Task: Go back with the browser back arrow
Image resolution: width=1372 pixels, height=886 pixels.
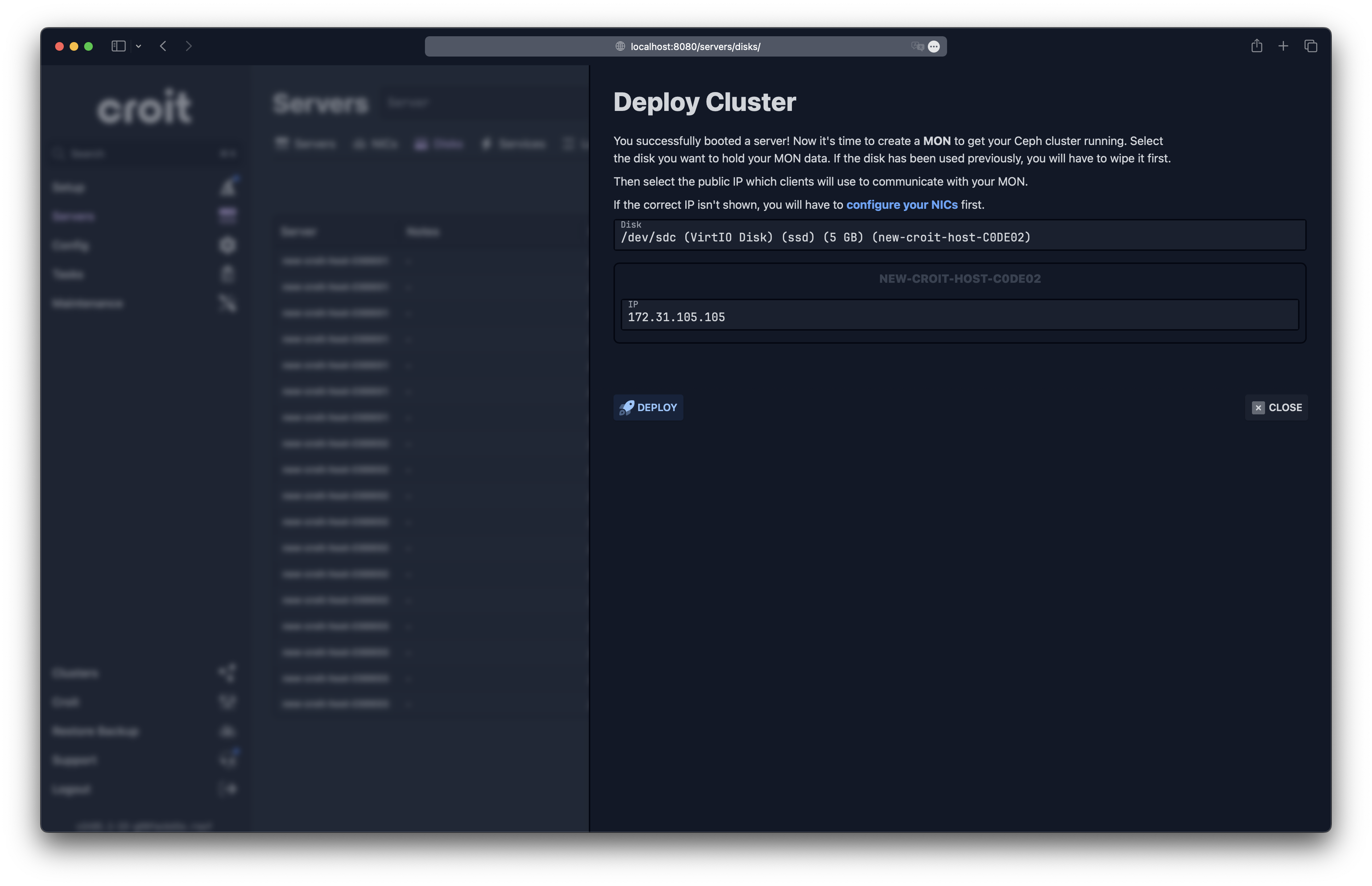Action: [164, 46]
